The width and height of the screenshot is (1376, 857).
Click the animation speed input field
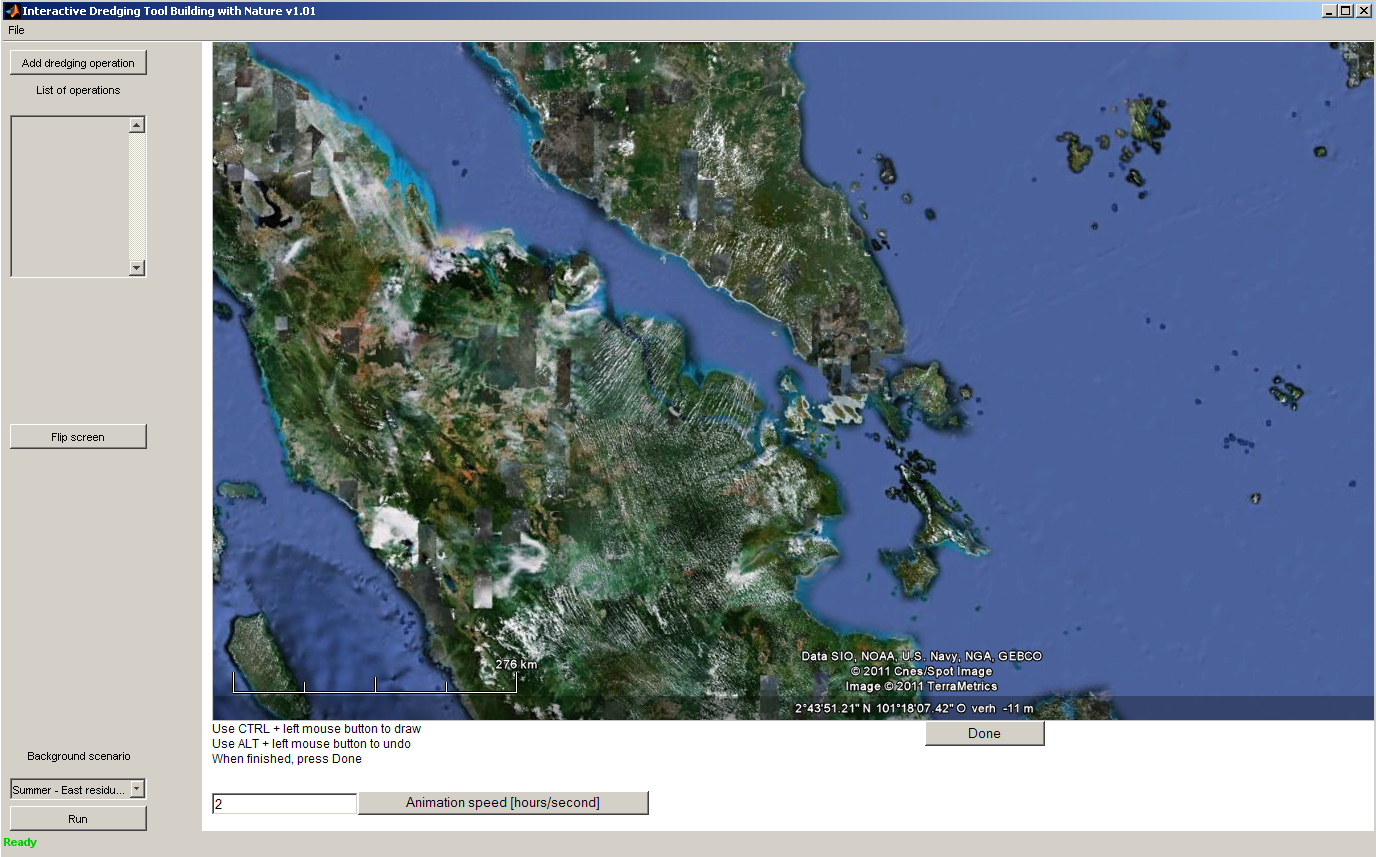[284, 803]
